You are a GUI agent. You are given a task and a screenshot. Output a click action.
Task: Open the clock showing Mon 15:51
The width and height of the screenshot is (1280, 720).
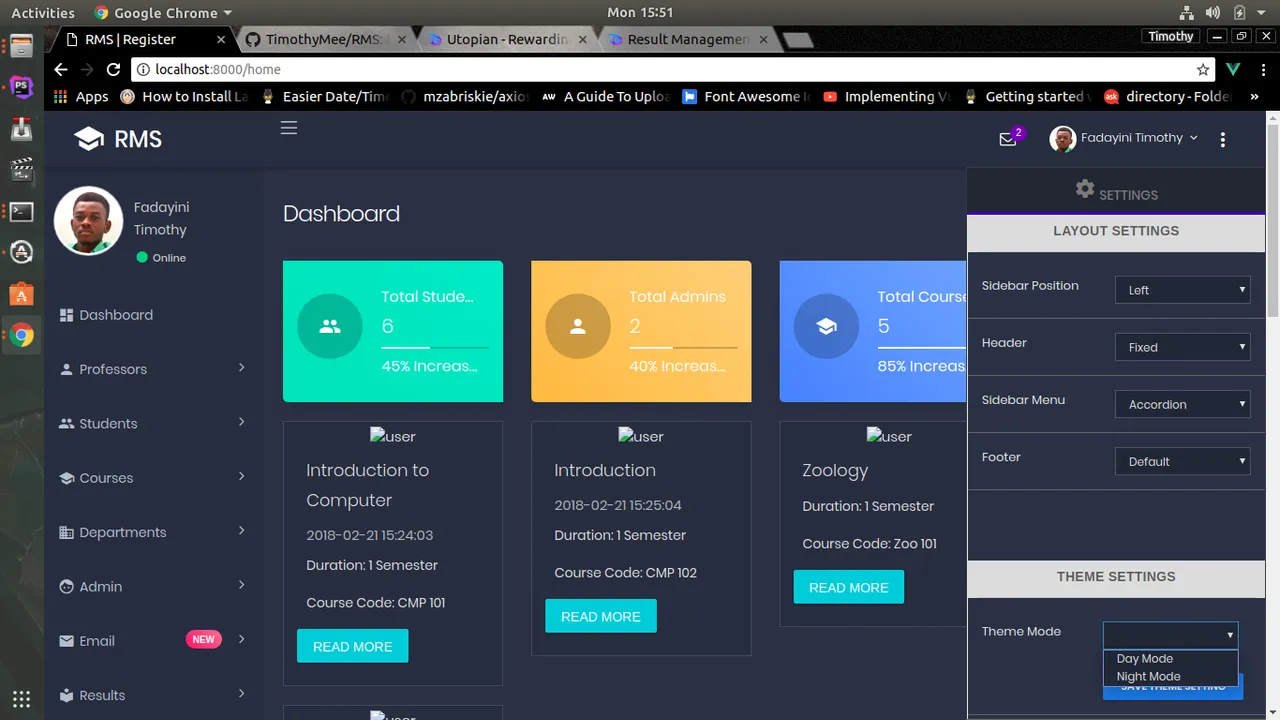(x=640, y=13)
